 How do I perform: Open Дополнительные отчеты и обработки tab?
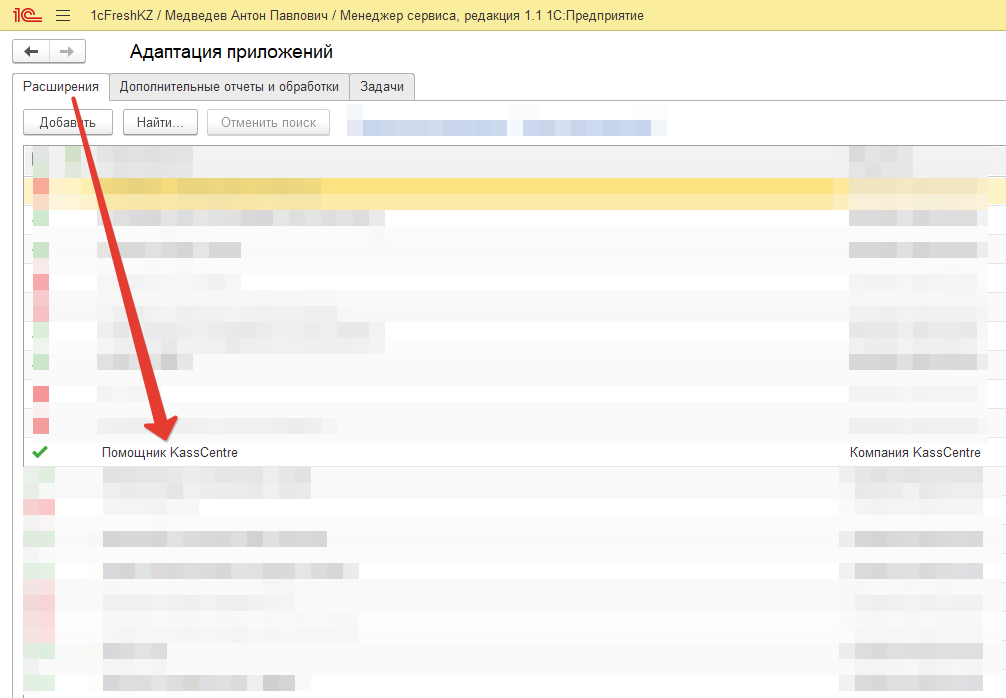229,87
